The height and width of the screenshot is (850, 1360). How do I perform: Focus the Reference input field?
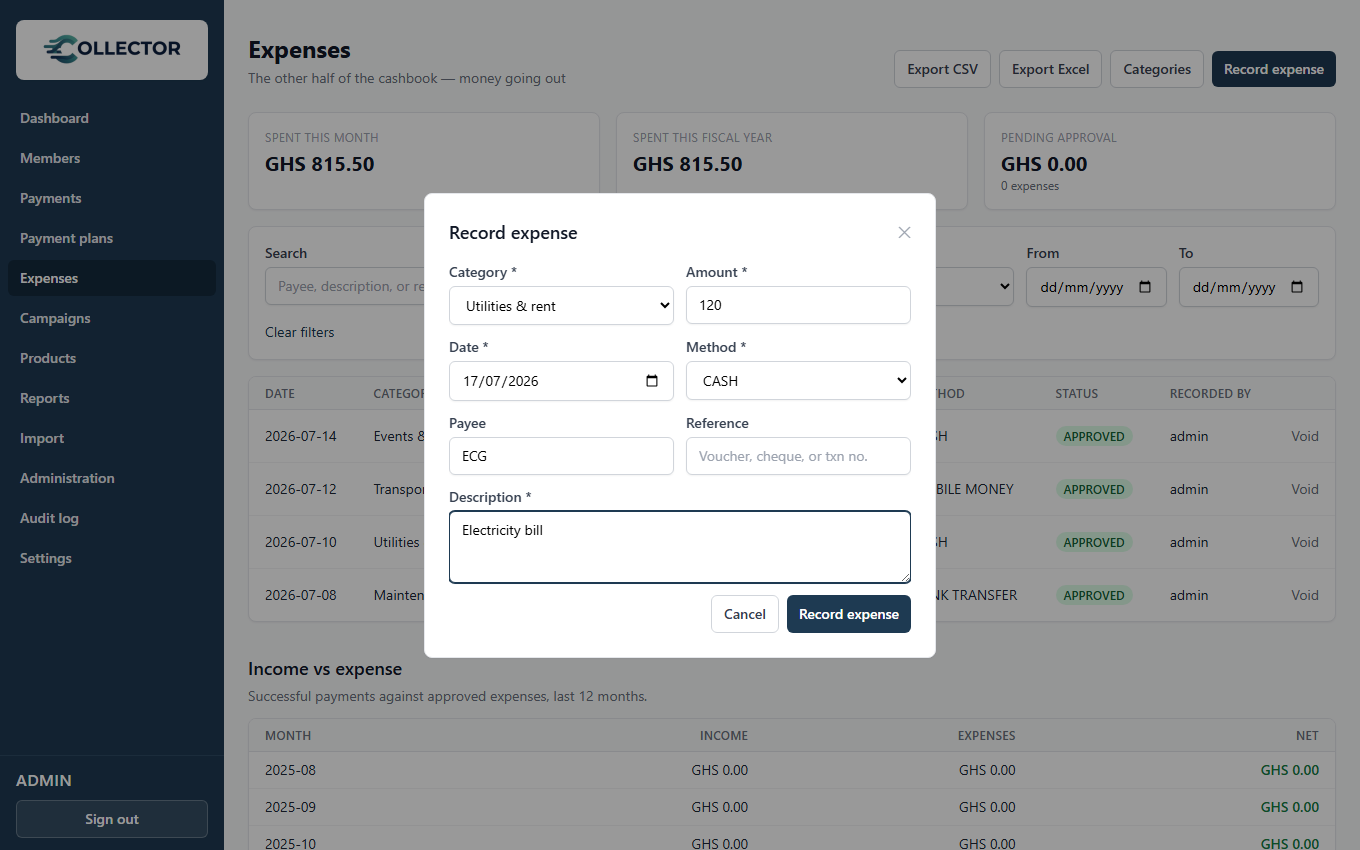point(798,456)
